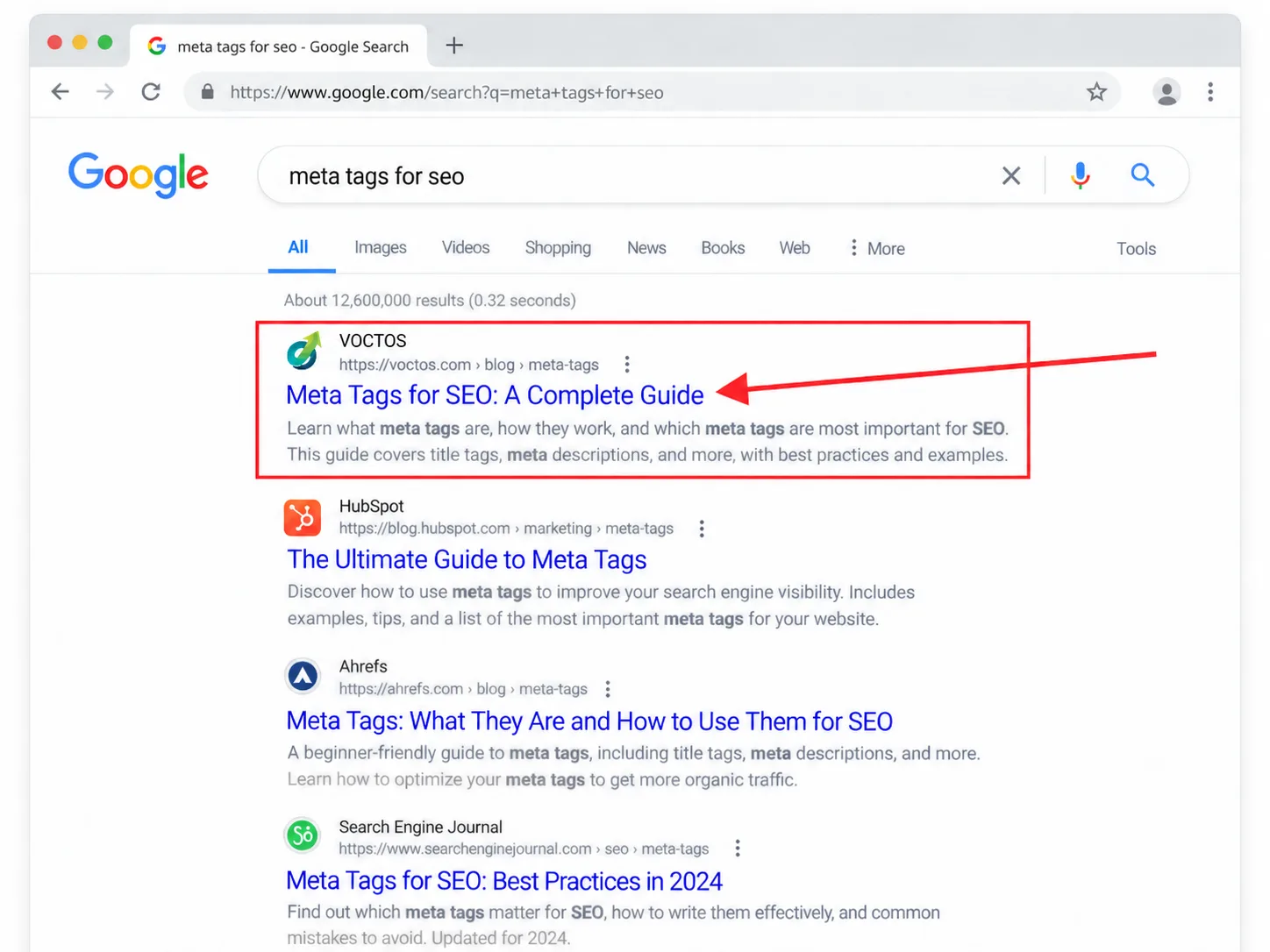This screenshot has height=952, width=1270.
Task: Expand the More search filters menu
Action: click(x=877, y=248)
